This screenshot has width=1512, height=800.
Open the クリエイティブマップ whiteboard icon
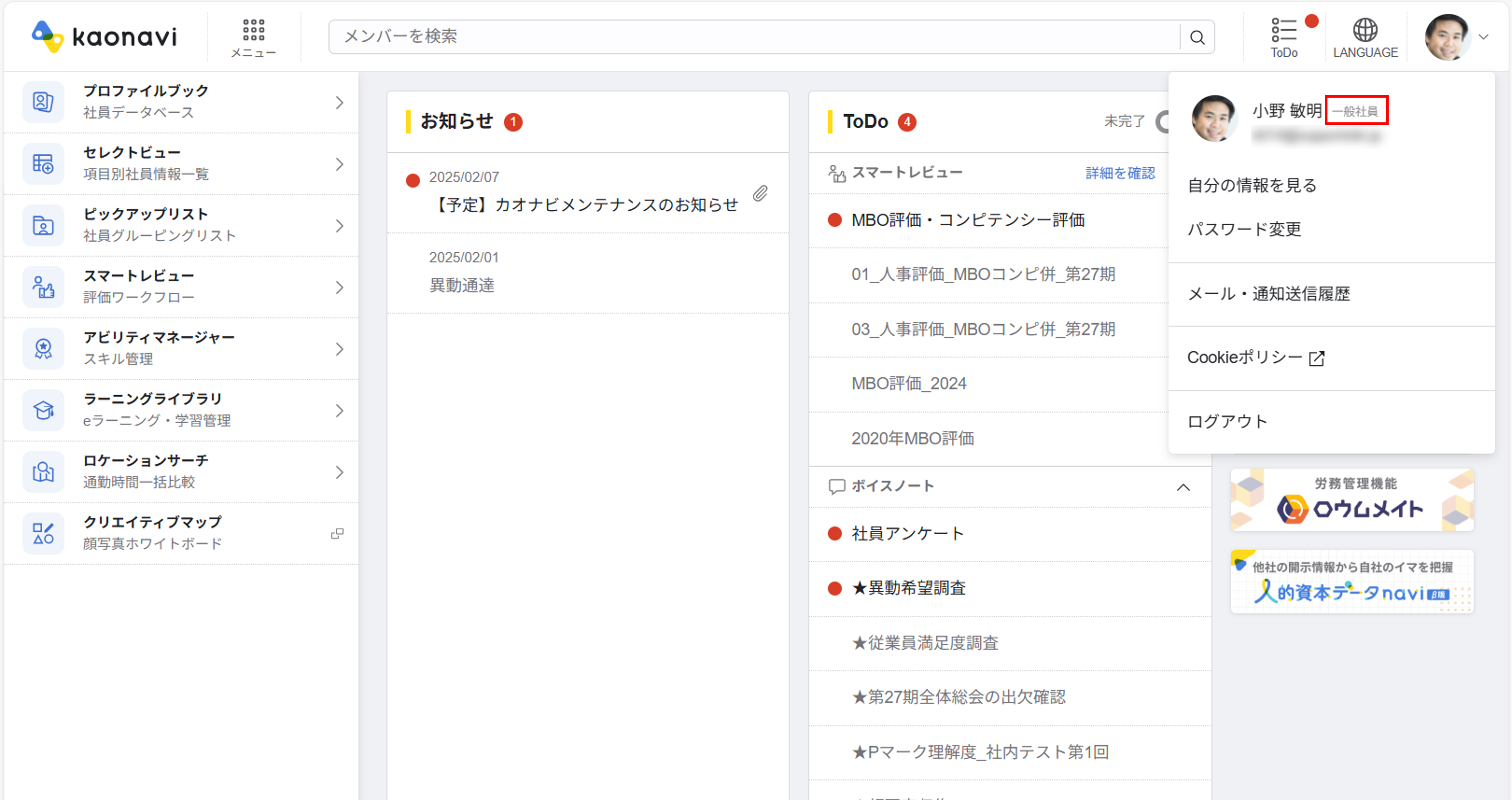pos(43,533)
